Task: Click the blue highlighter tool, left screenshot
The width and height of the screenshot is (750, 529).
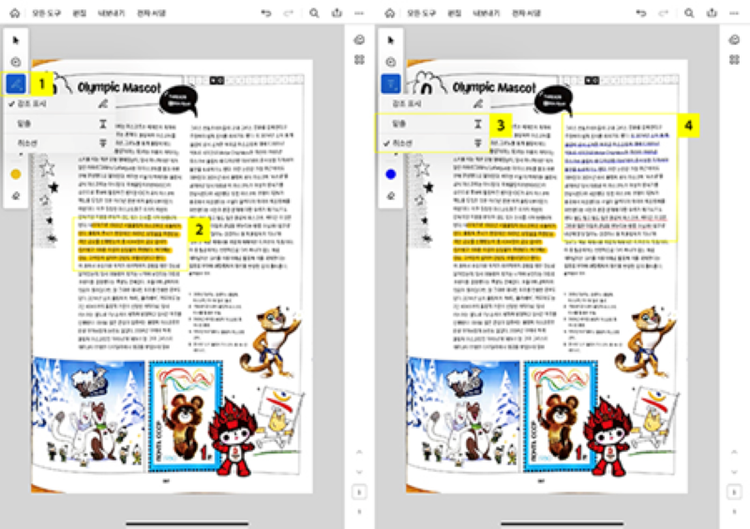Action: tap(16, 84)
